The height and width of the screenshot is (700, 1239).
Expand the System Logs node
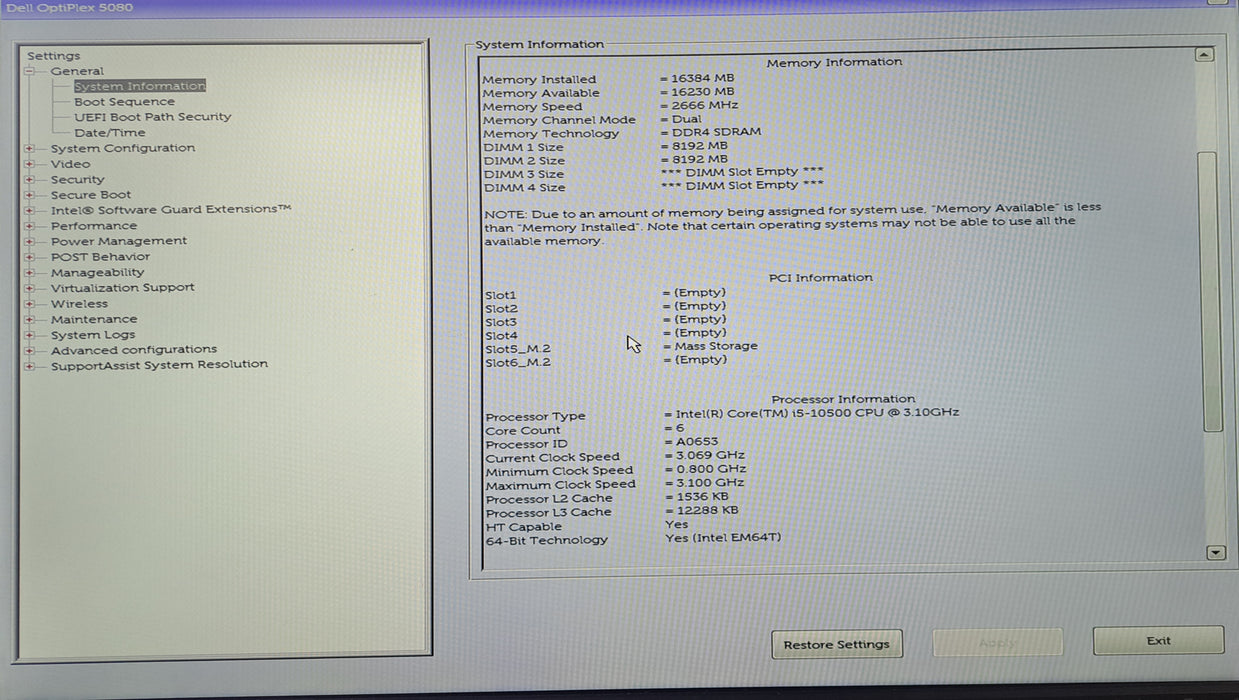(30, 335)
